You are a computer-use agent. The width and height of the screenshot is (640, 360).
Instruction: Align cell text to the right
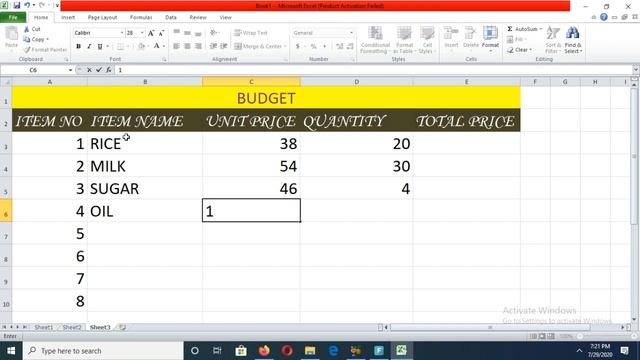click(x=198, y=46)
